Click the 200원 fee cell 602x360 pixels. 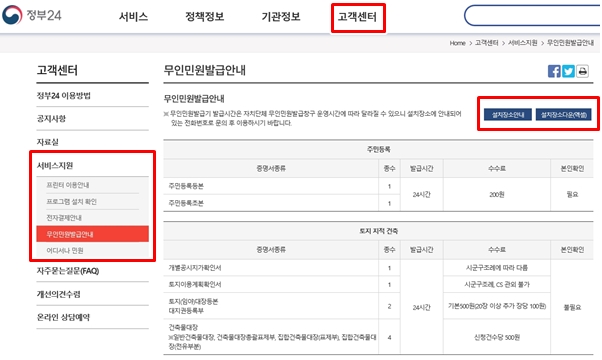click(496, 195)
